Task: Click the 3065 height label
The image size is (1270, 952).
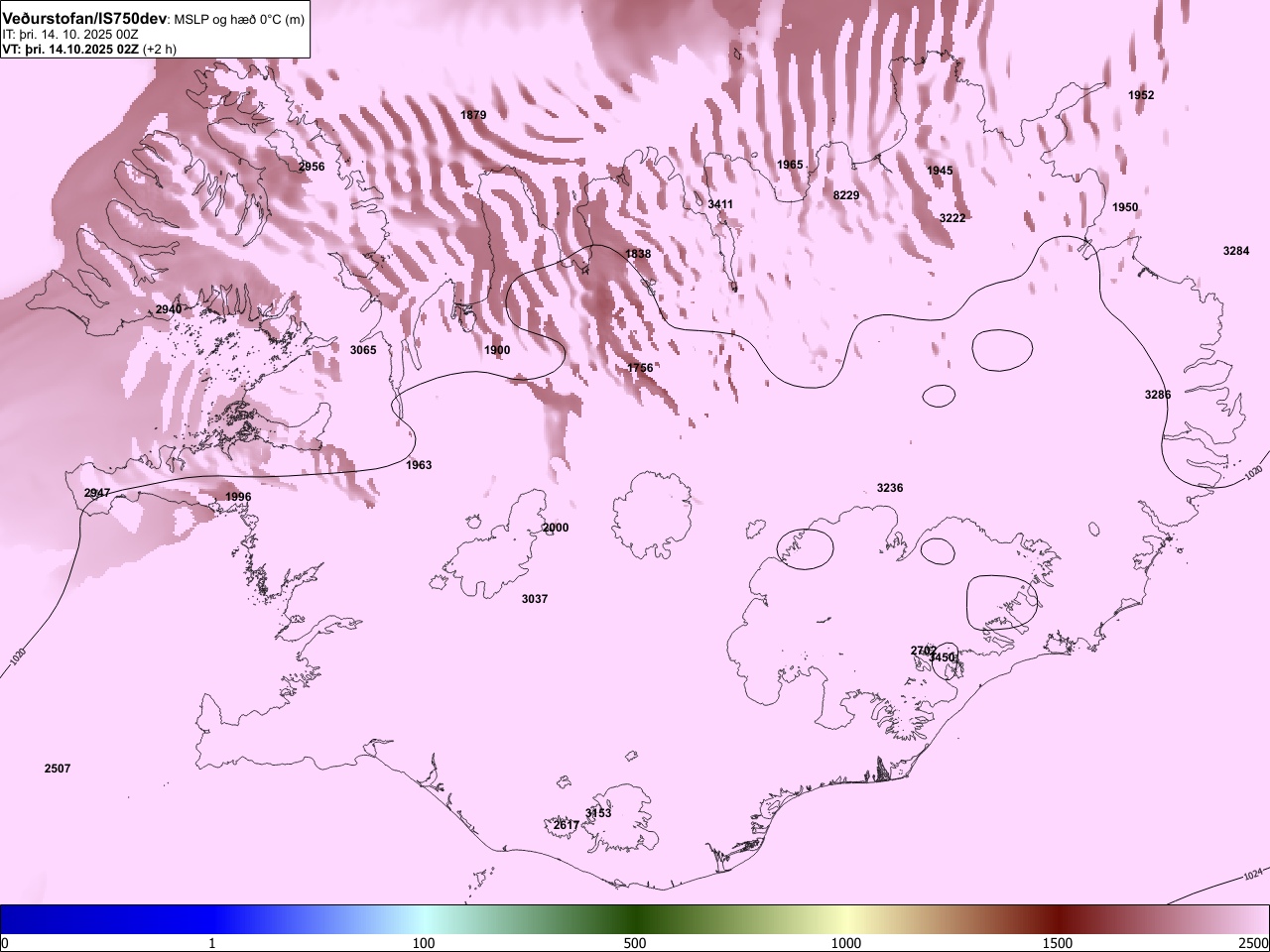Action: pyautogui.click(x=363, y=350)
